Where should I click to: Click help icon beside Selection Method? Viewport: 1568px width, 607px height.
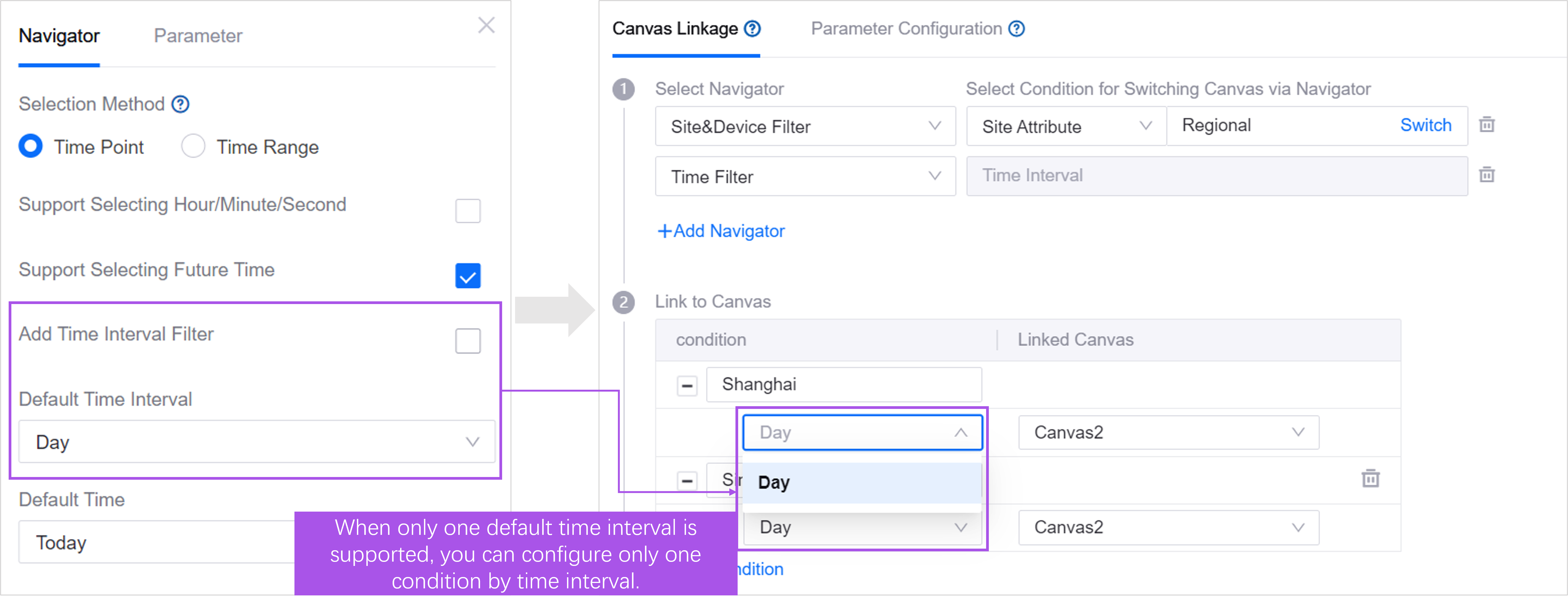pyautogui.click(x=180, y=105)
